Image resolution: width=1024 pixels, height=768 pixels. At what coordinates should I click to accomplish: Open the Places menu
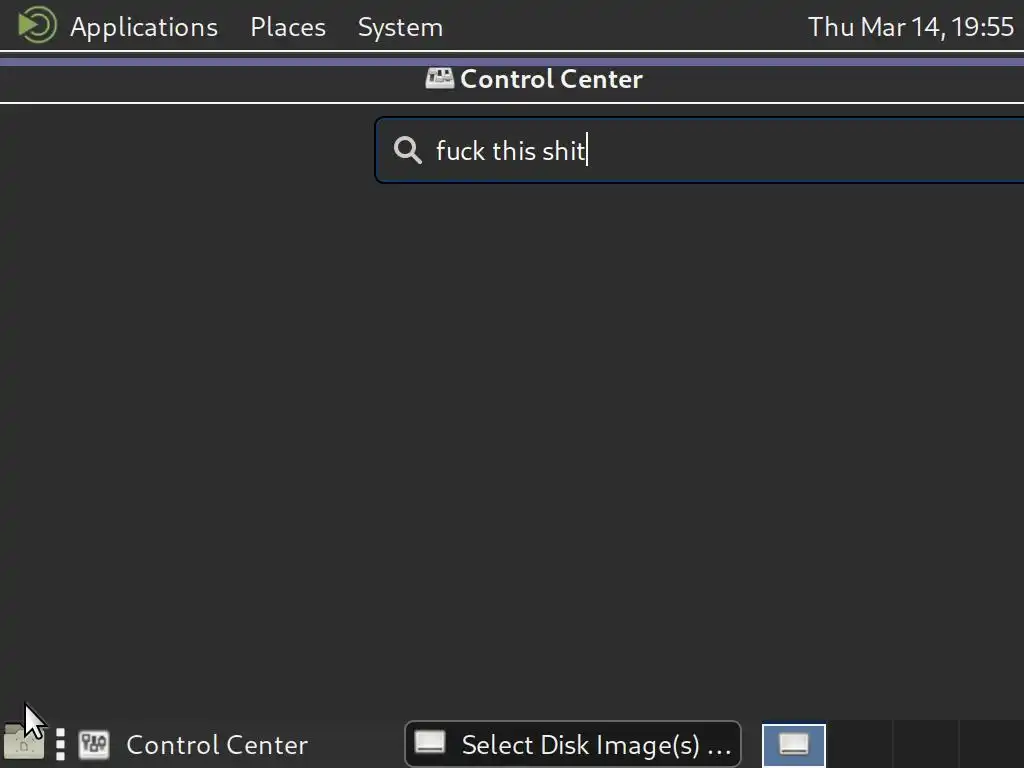[288, 27]
